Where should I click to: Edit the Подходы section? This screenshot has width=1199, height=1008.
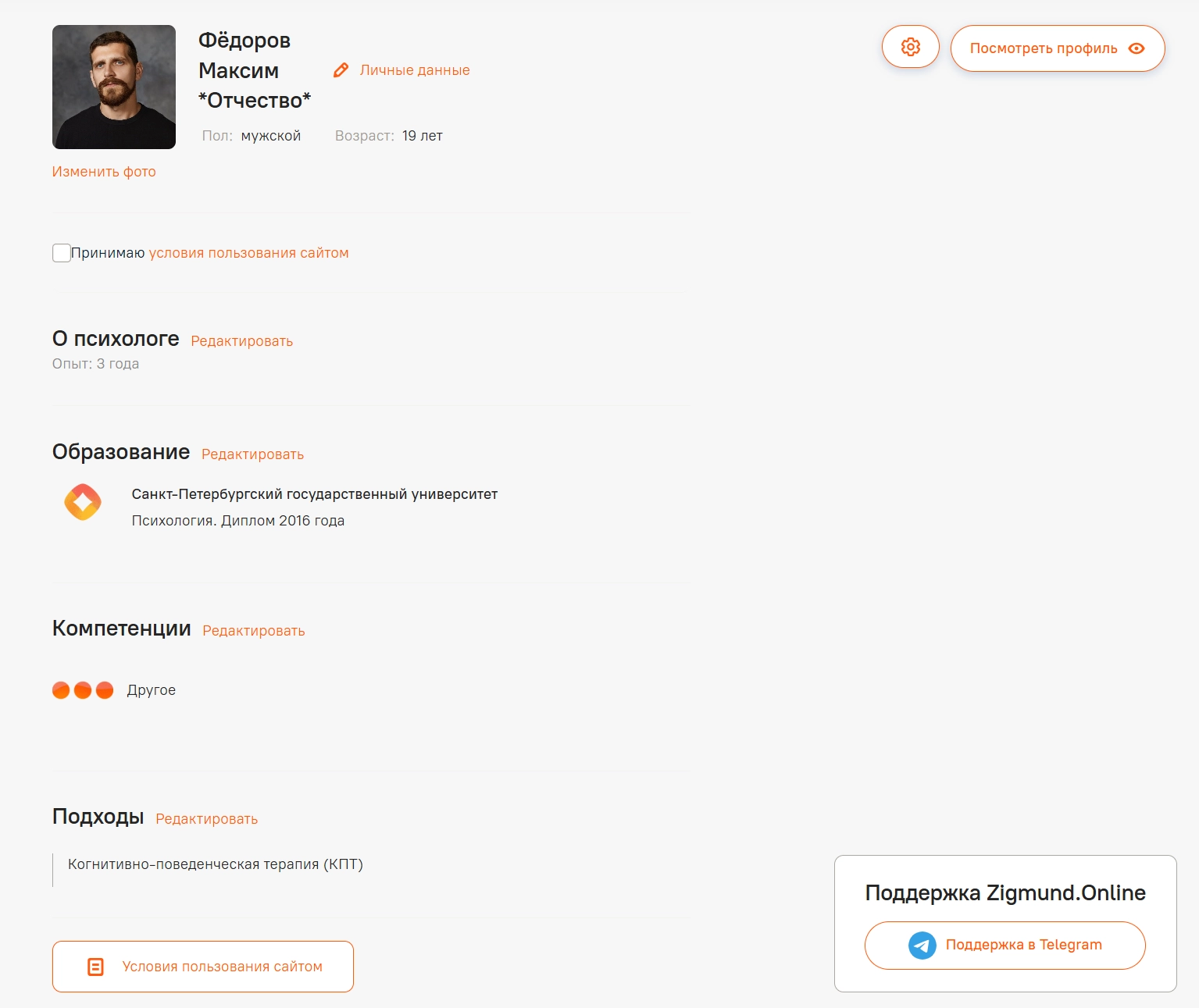(206, 819)
